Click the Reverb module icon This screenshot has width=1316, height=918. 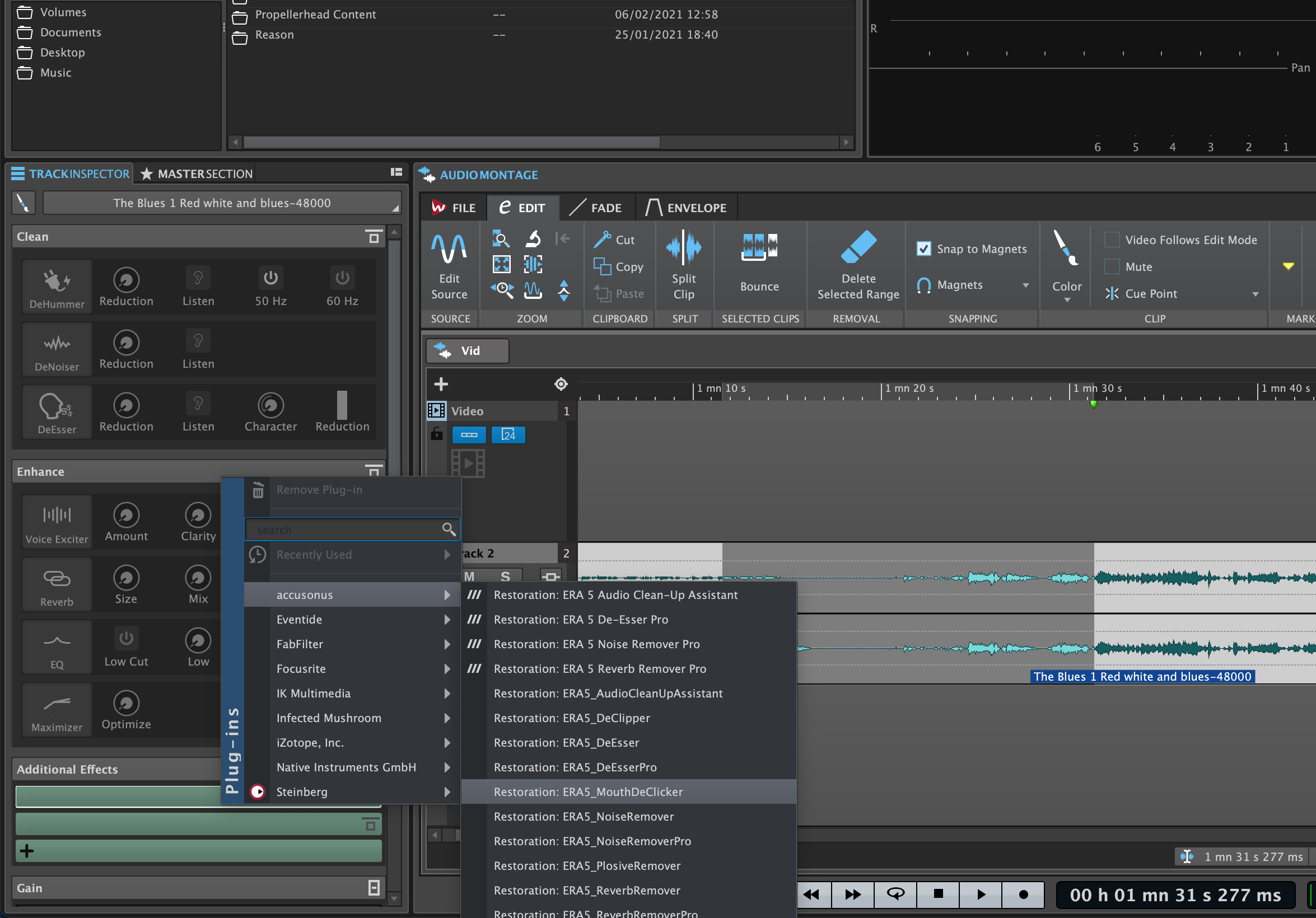point(57,578)
